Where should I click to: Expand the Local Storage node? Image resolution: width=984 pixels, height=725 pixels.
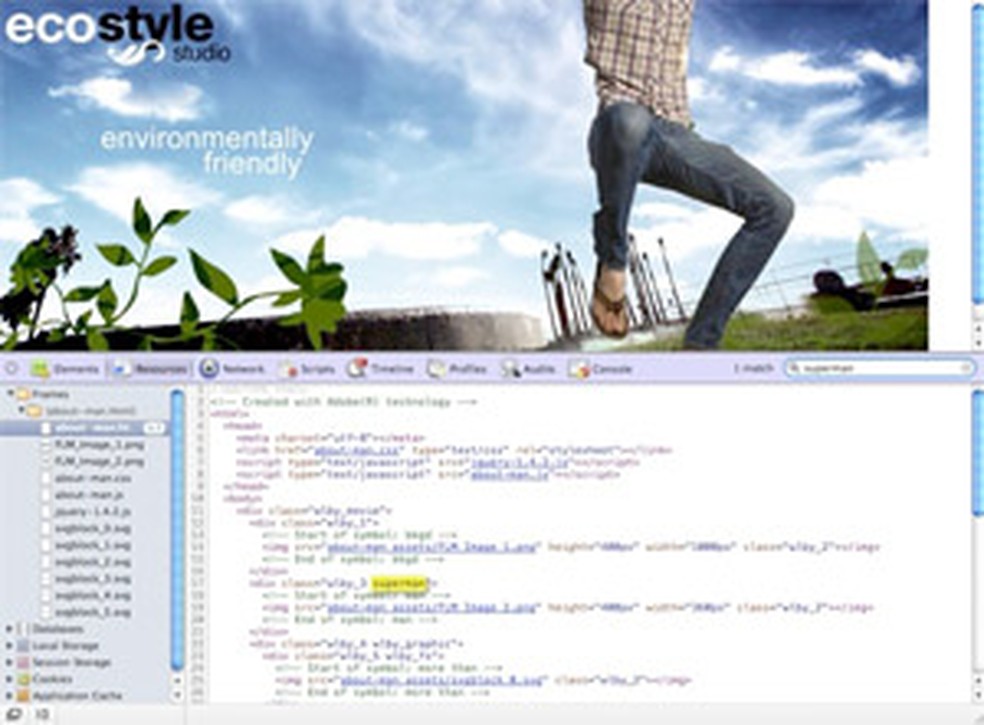pos(9,645)
